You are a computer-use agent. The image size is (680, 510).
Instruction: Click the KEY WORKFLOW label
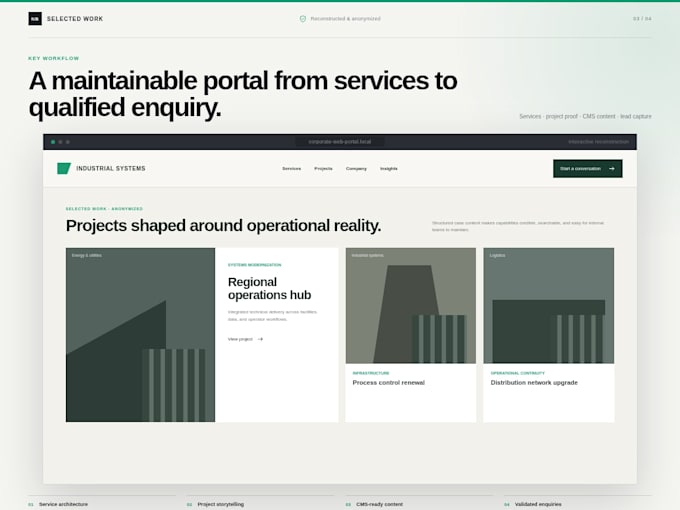coord(54,58)
